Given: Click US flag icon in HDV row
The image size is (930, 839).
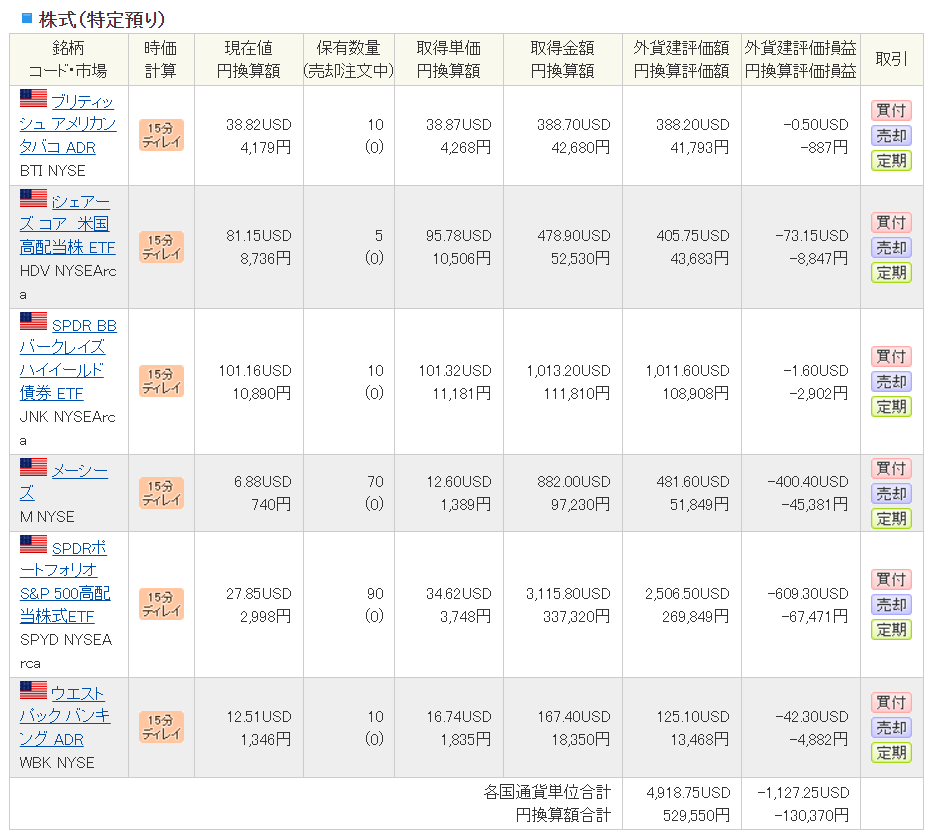Looking at the screenshot, I should pos(33,199).
